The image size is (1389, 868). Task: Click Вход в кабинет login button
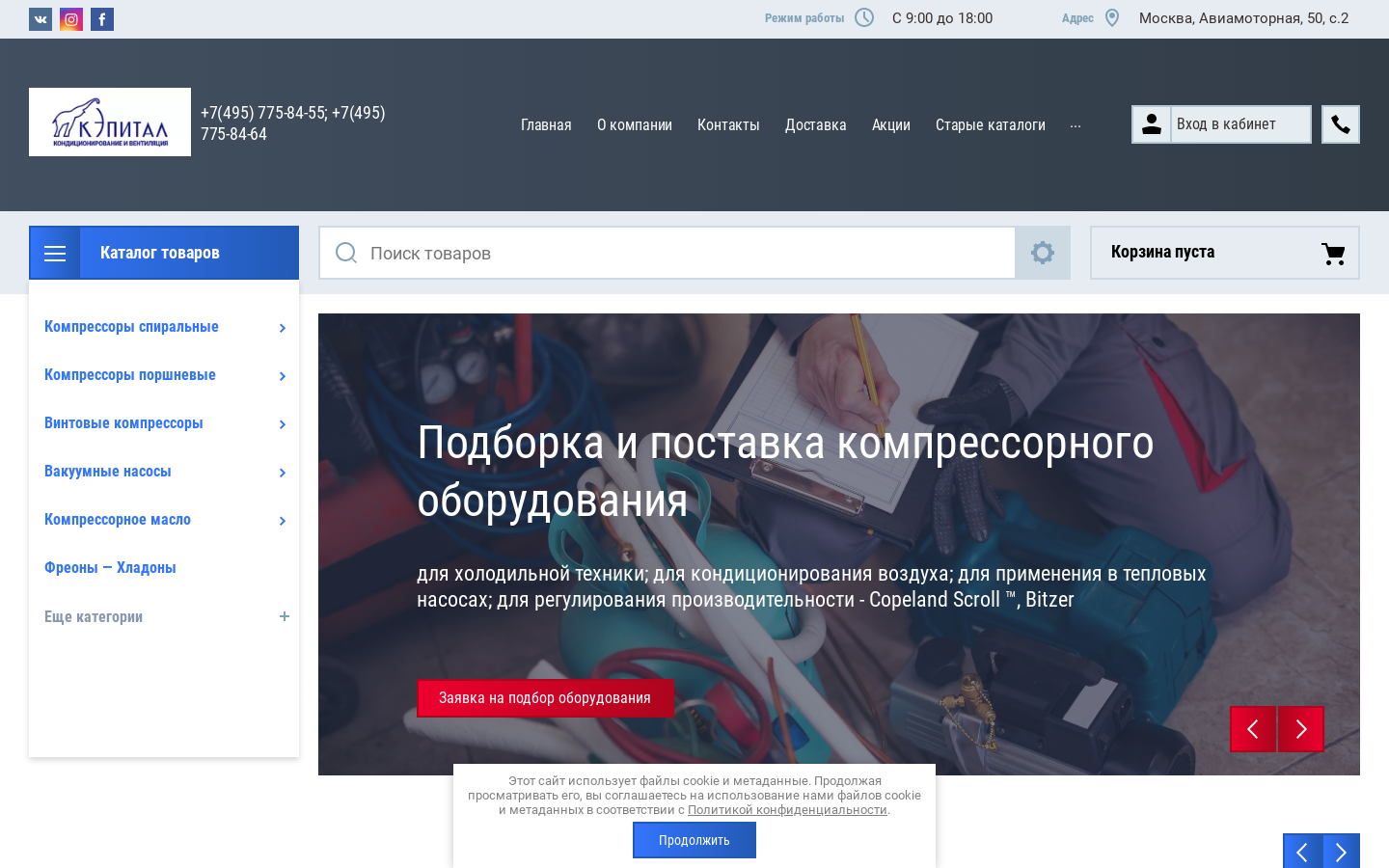click(x=1221, y=124)
